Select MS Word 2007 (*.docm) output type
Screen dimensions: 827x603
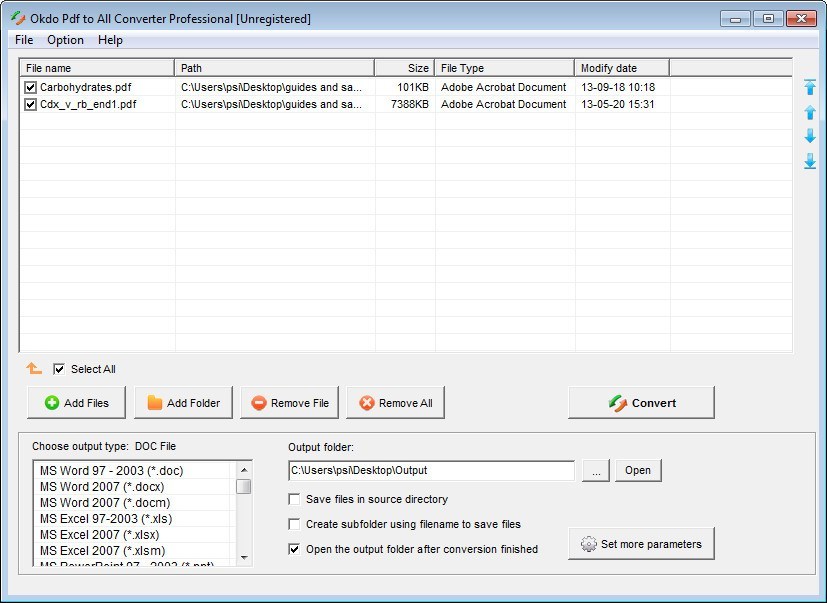[105, 502]
